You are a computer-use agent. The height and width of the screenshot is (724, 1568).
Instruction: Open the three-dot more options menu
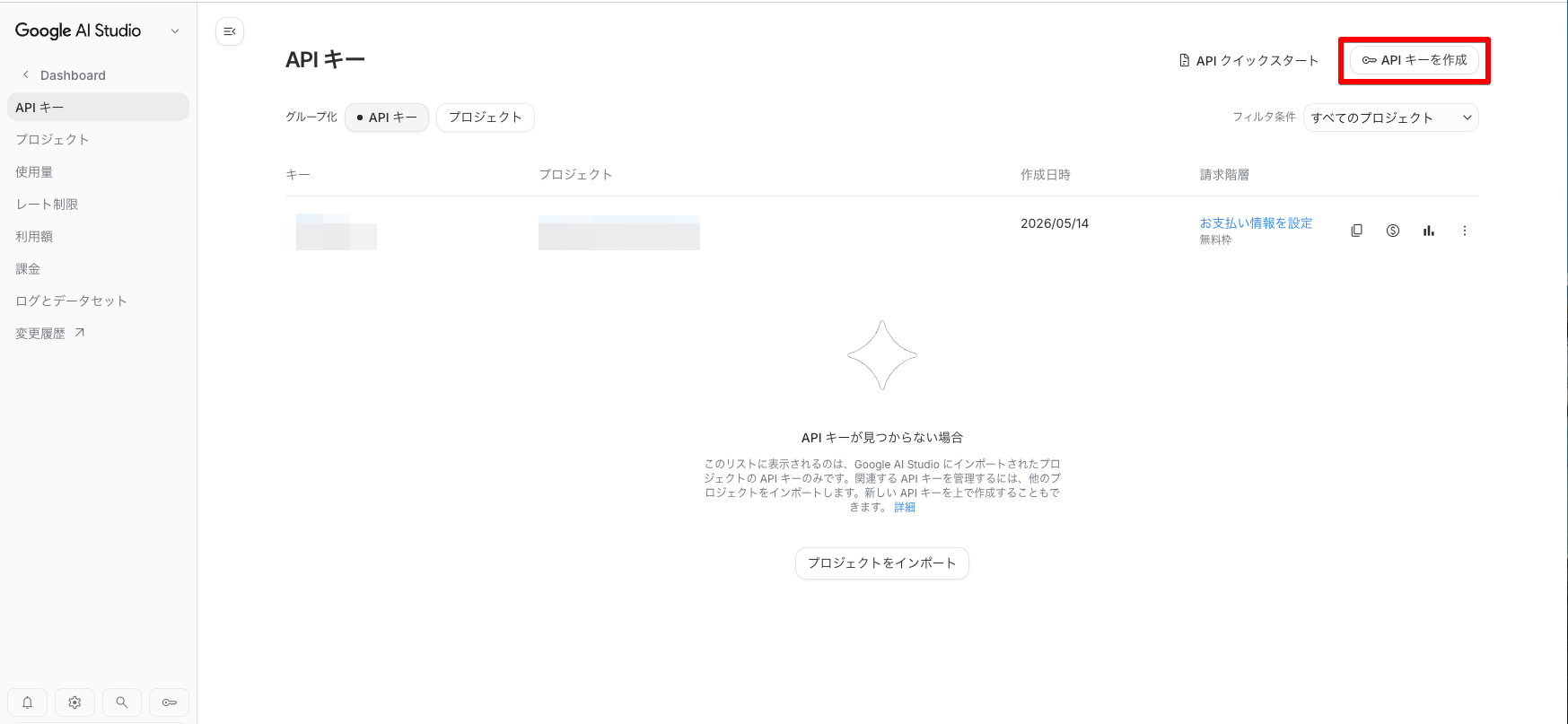point(1464,231)
